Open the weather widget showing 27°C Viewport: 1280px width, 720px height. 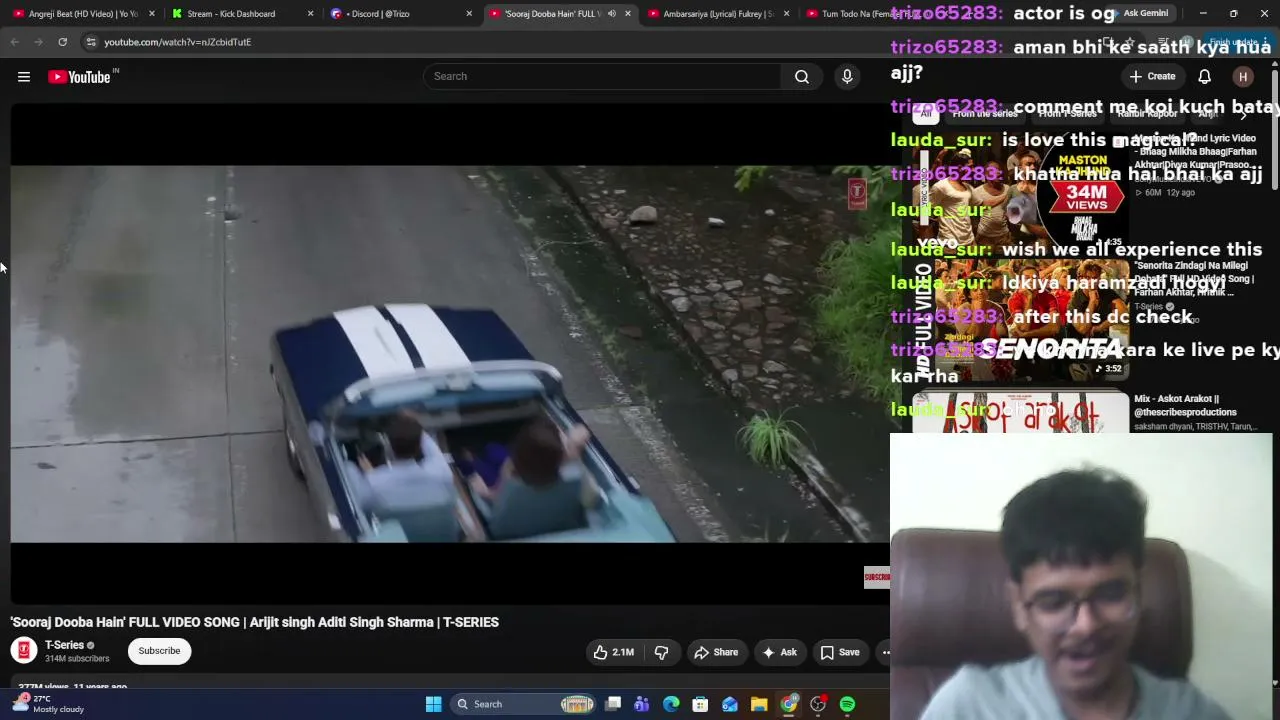click(48, 704)
